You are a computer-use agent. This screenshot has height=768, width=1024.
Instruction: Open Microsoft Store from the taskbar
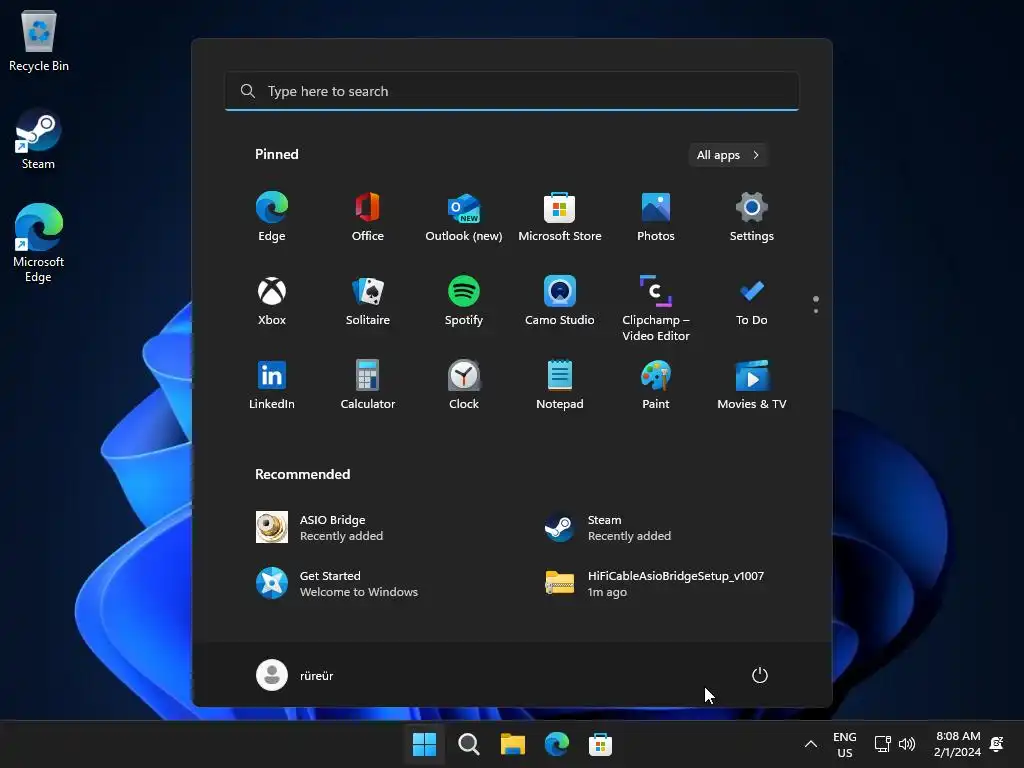click(x=600, y=744)
